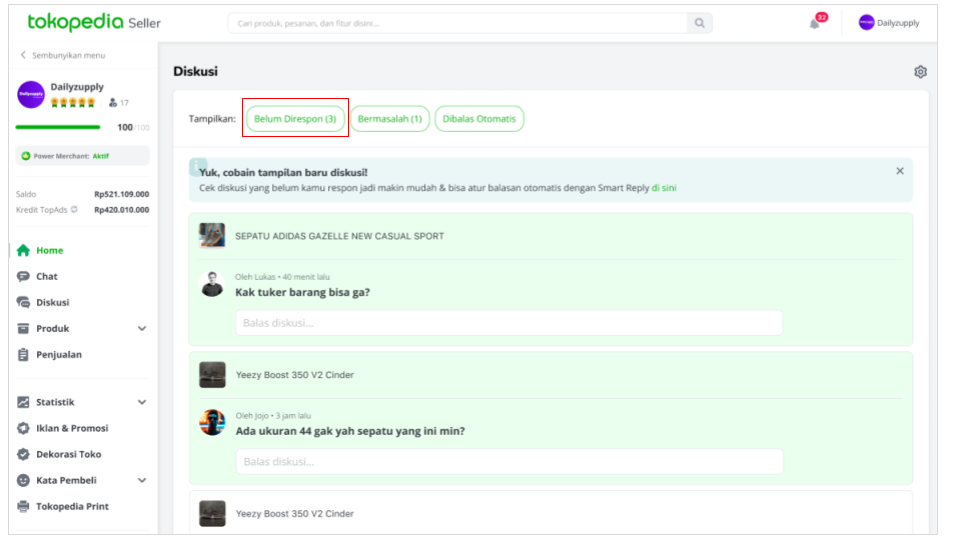Open Tokopedia Print menu item
The width and height of the screenshot is (960, 540).
(x=72, y=506)
